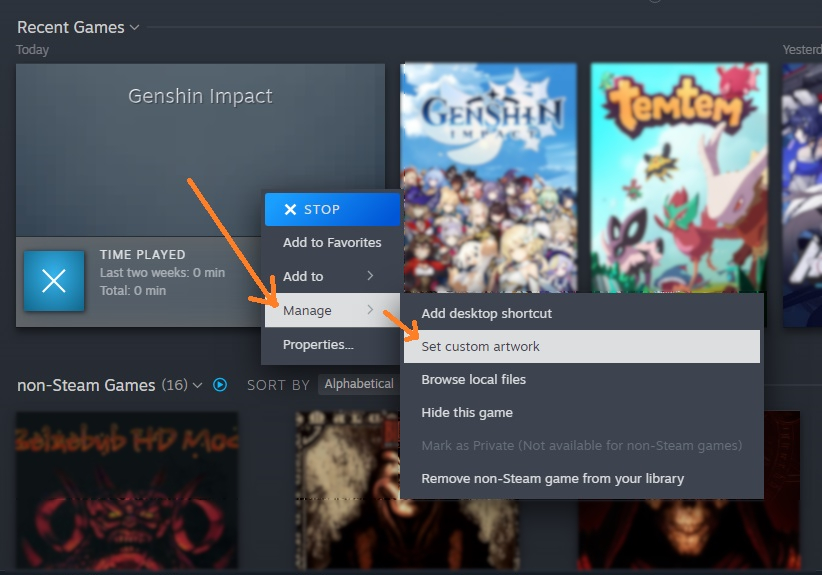Select STOP in the context menu
This screenshot has height=575, width=822.
[x=332, y=210]
